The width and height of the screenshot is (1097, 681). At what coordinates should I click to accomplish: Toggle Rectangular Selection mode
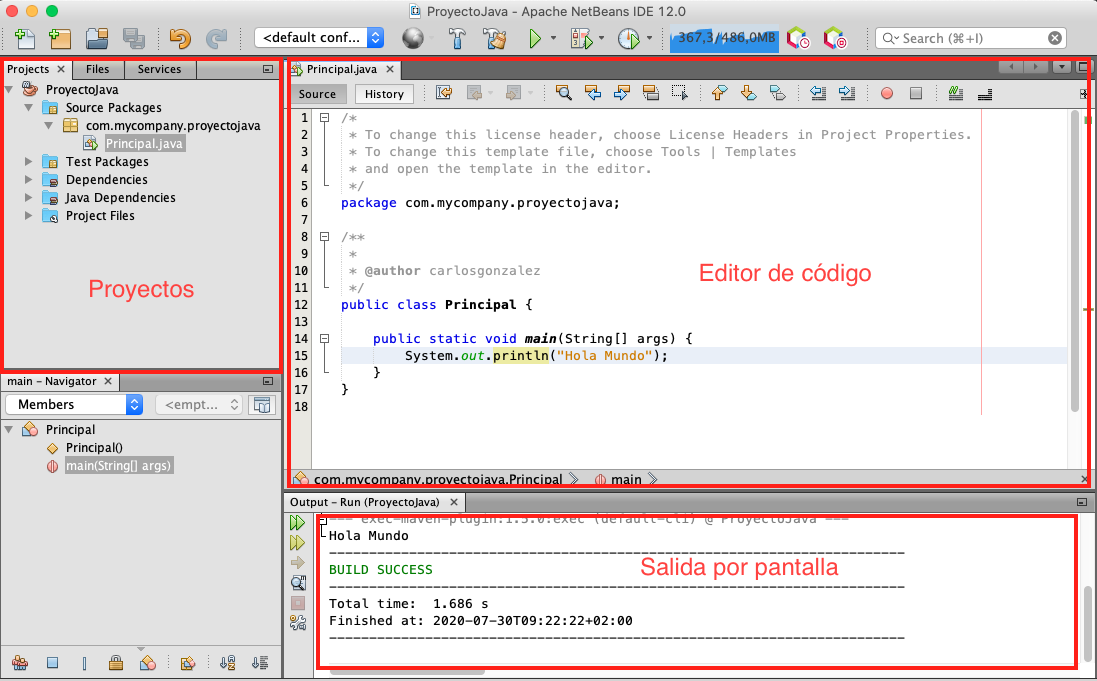coord(679,93)
